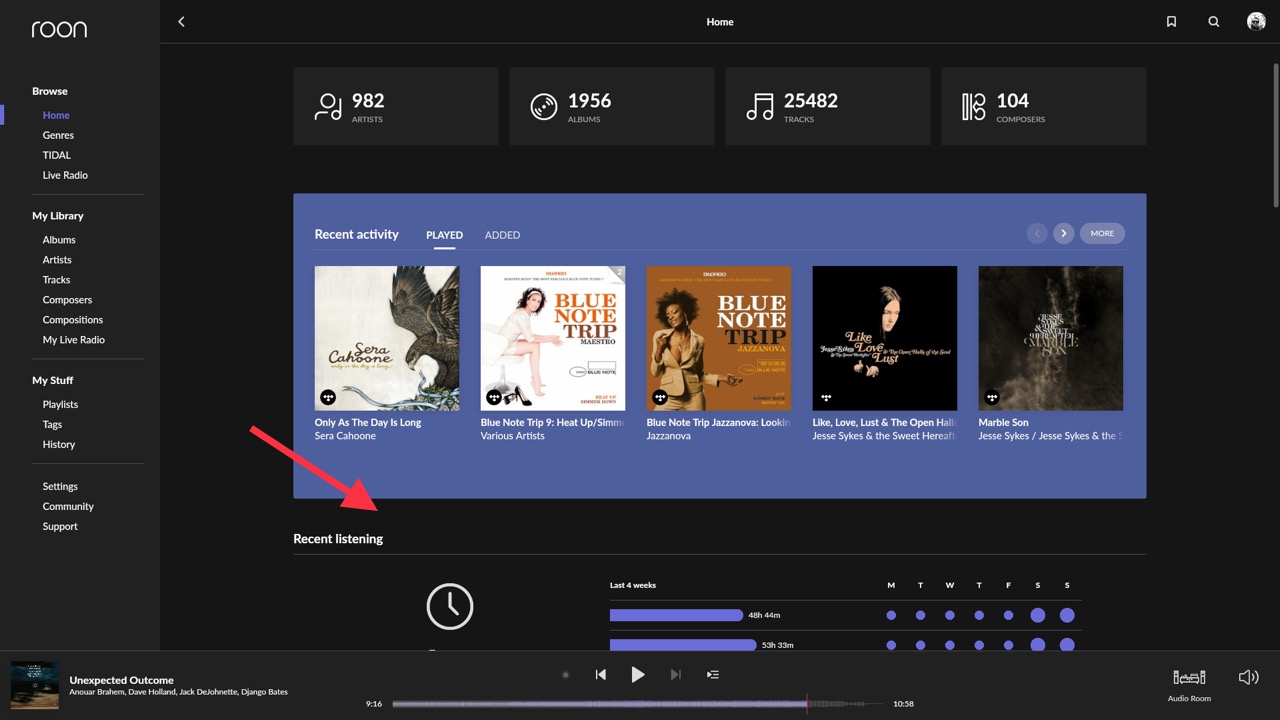Click the Albums disc icon in the 1956 card
This screenshot has height=720, width=1280.
pos(544,107)
